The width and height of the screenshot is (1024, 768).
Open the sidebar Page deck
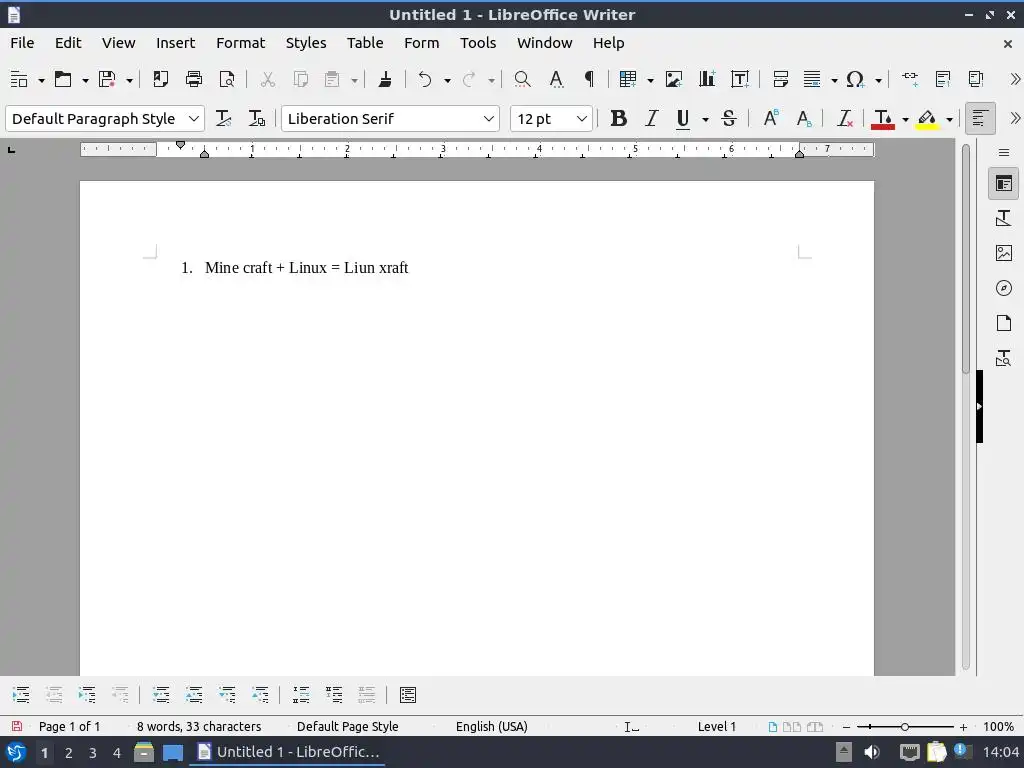pyautogui.click(x=1004, y=323)
